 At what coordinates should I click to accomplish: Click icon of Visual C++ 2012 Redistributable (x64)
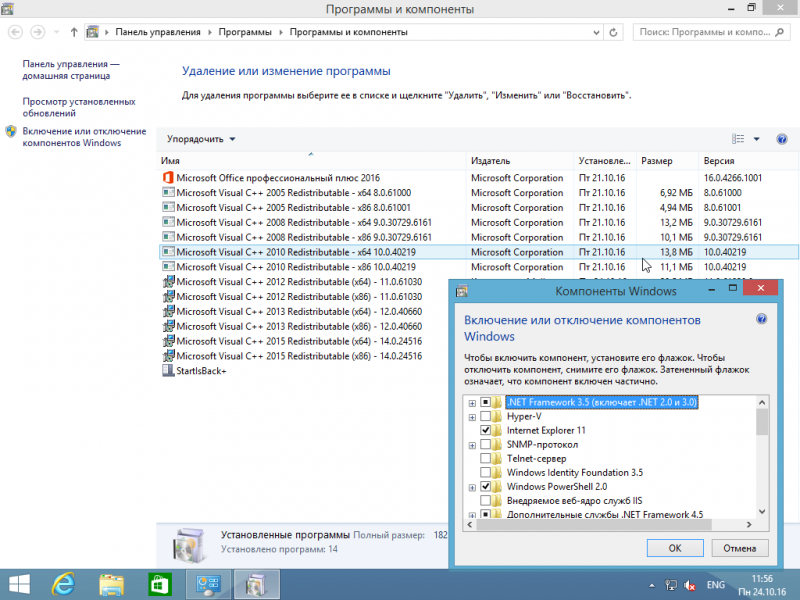pos(168,282)
